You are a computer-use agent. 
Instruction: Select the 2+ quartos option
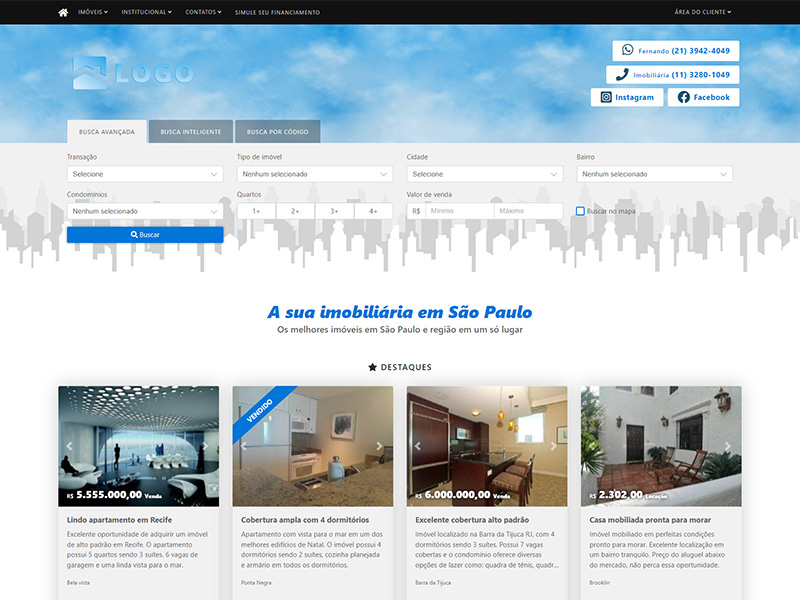coord(295,211)
